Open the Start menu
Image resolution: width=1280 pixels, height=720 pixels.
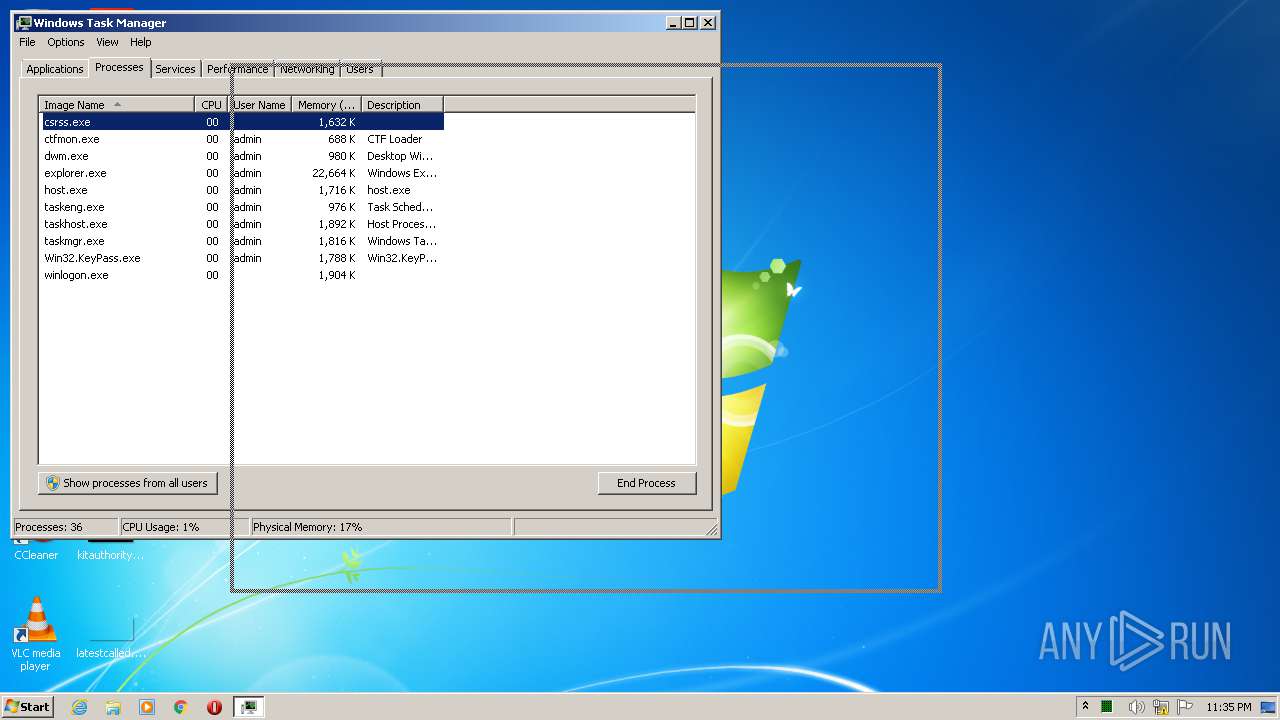[27, 706]
